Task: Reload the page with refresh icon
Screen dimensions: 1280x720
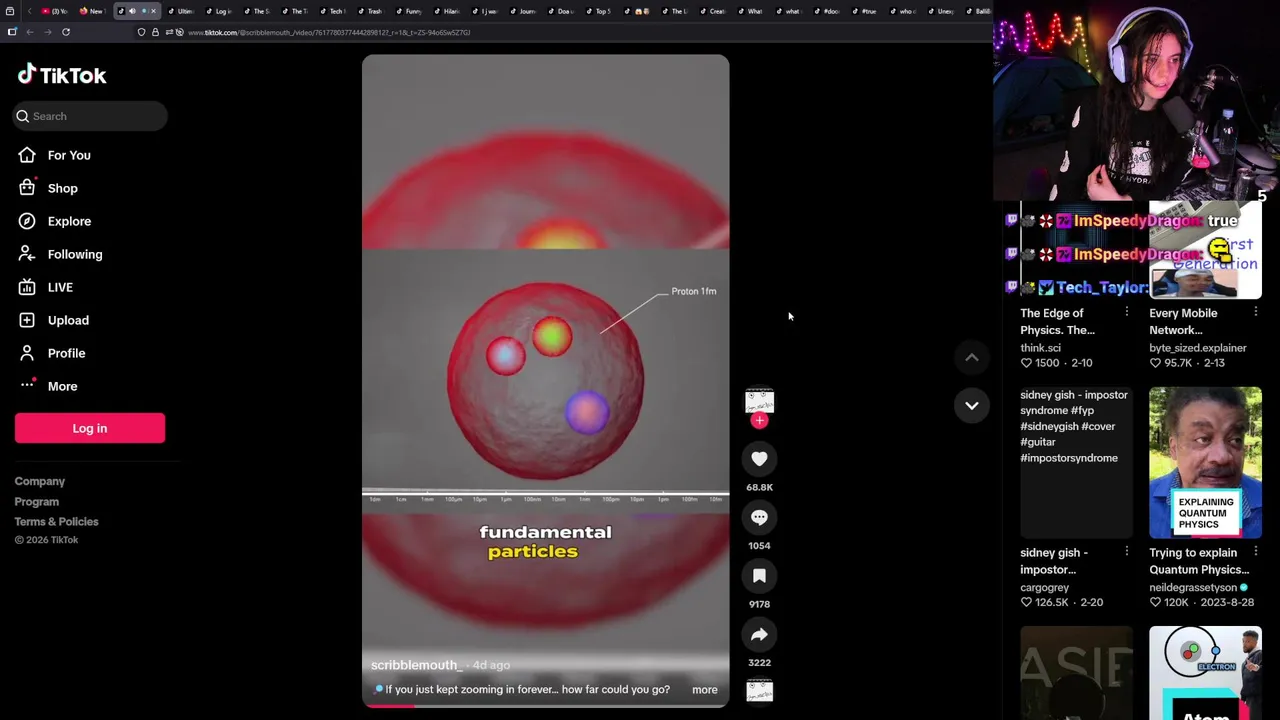Action: (x=66, y=32)
